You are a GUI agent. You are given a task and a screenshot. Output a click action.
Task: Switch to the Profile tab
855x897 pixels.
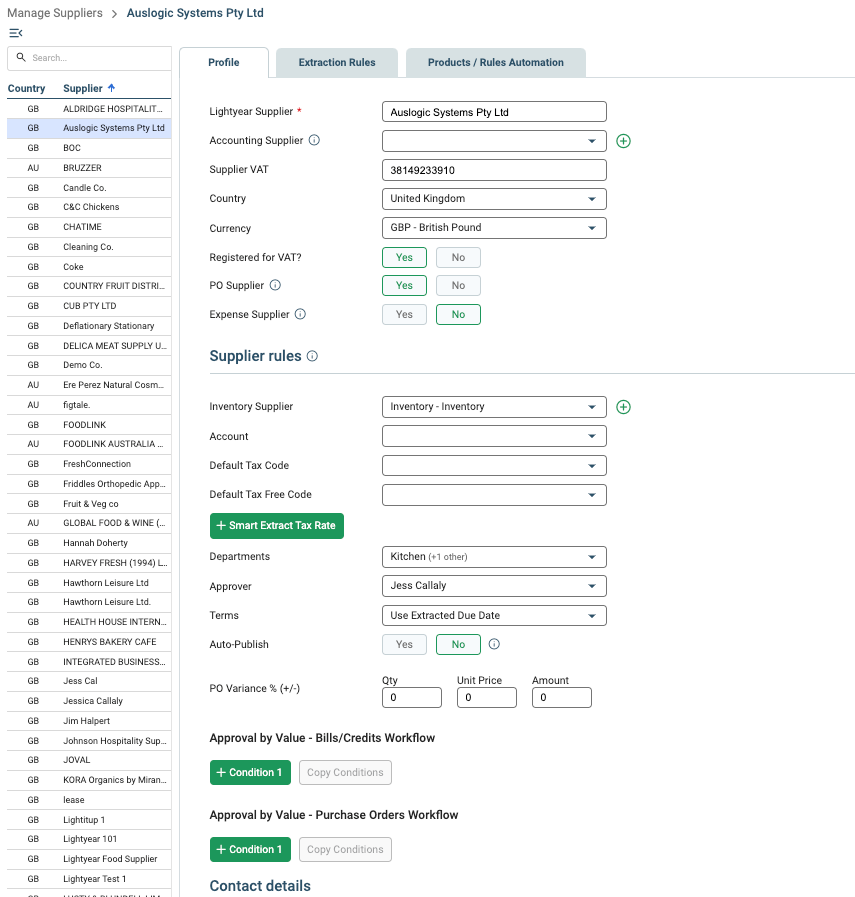224,62
